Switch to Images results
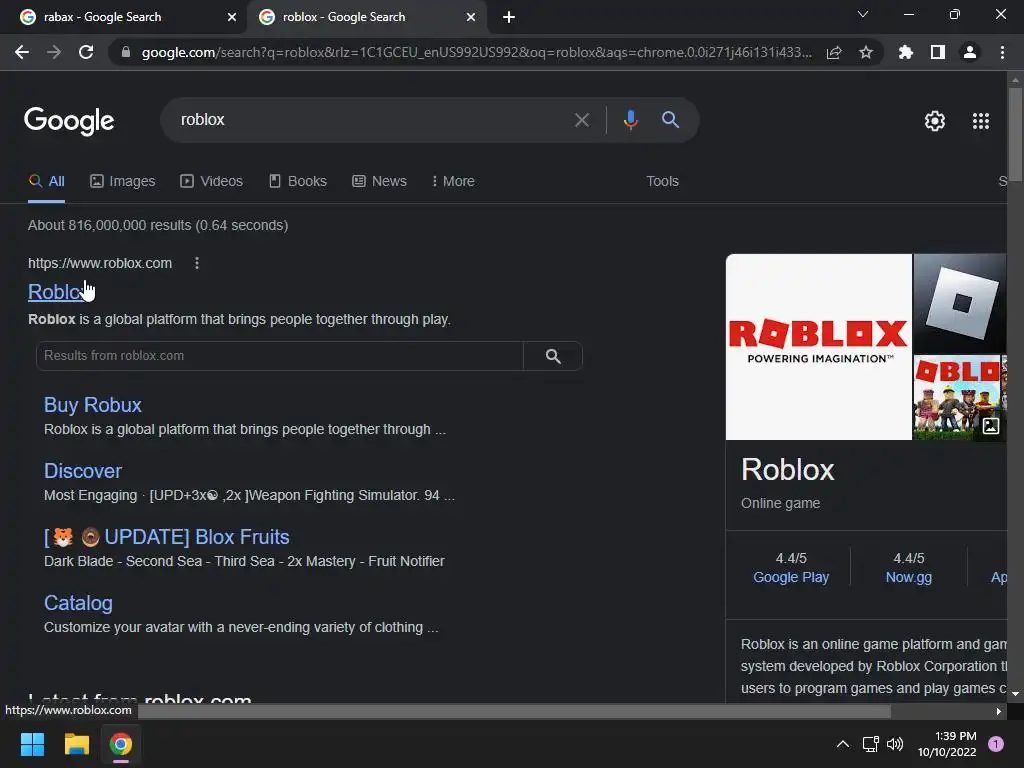Image resolution: width=1024 pixels, height=768 pixels. pos(123,181)
